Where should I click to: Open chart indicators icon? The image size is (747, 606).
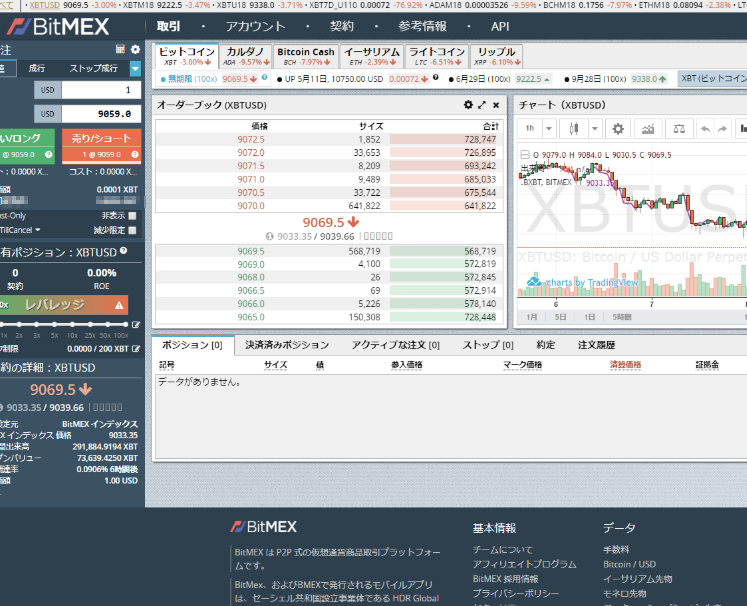[648, 129]
